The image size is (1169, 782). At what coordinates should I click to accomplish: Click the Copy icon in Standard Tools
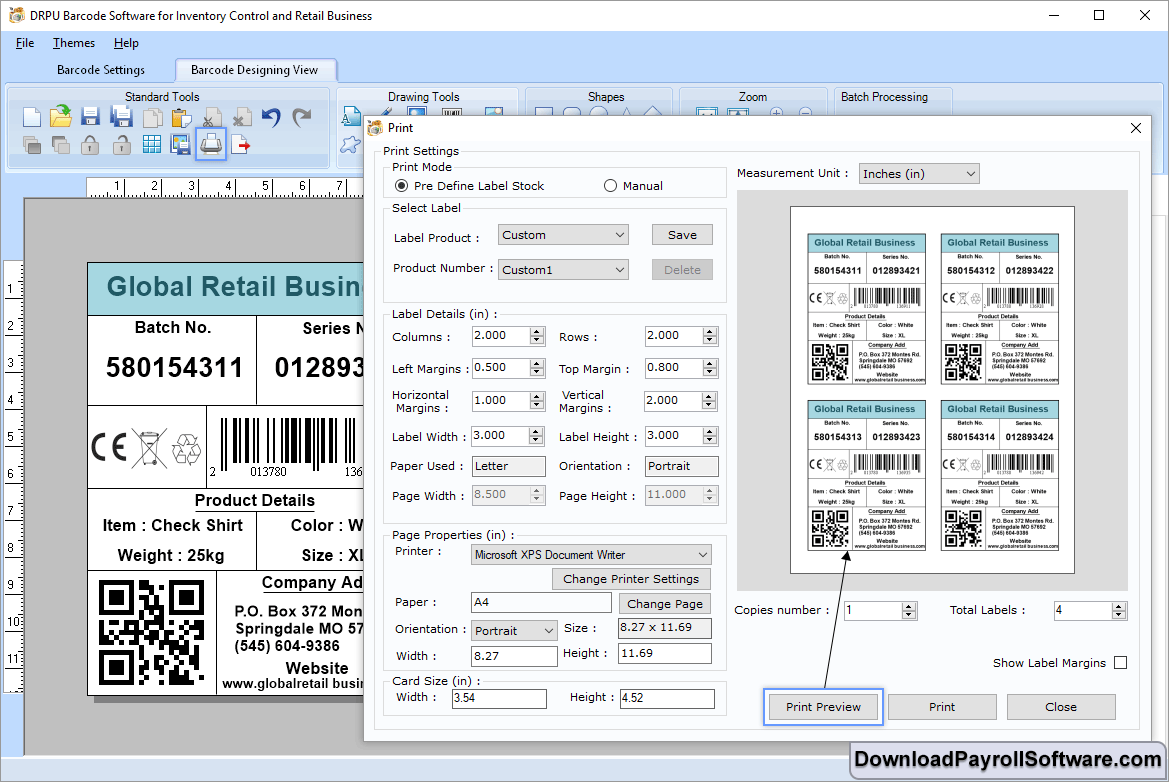(152, 118)
